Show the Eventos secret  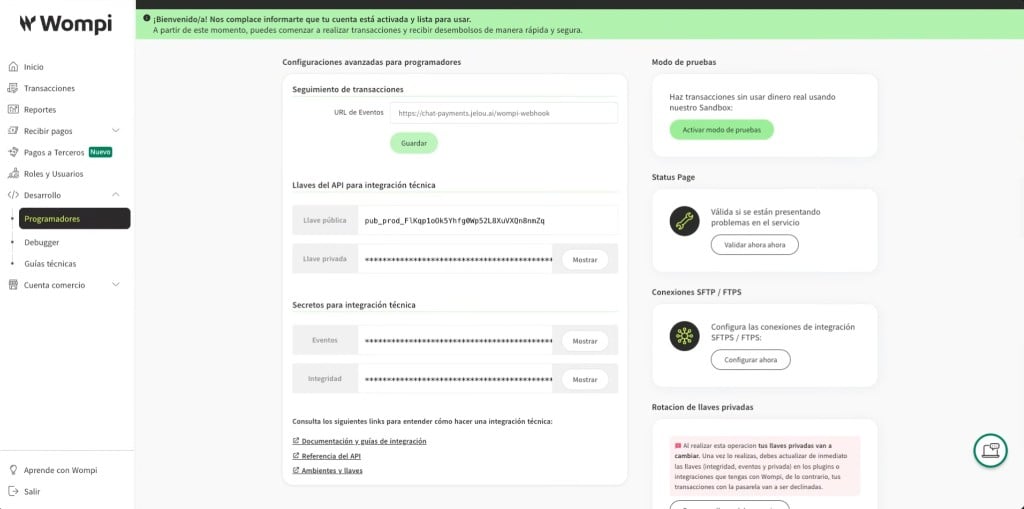pyautogui.click(x=584, y=341)
